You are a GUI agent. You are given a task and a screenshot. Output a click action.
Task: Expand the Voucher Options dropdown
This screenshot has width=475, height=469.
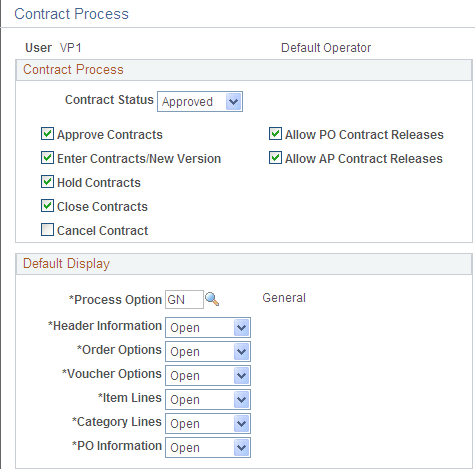pos(208,376)
